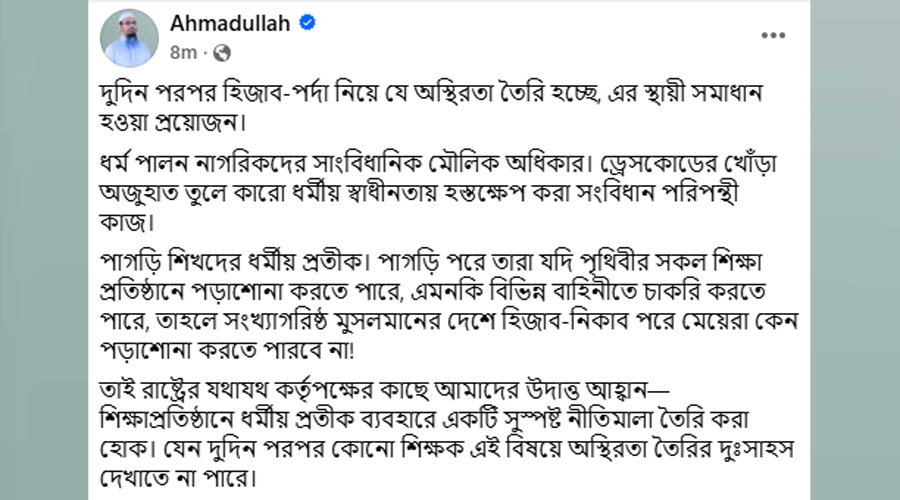This screenshot has height=500, width=900.
Task: Click the gray margin left of post
Action: point(44,250)
